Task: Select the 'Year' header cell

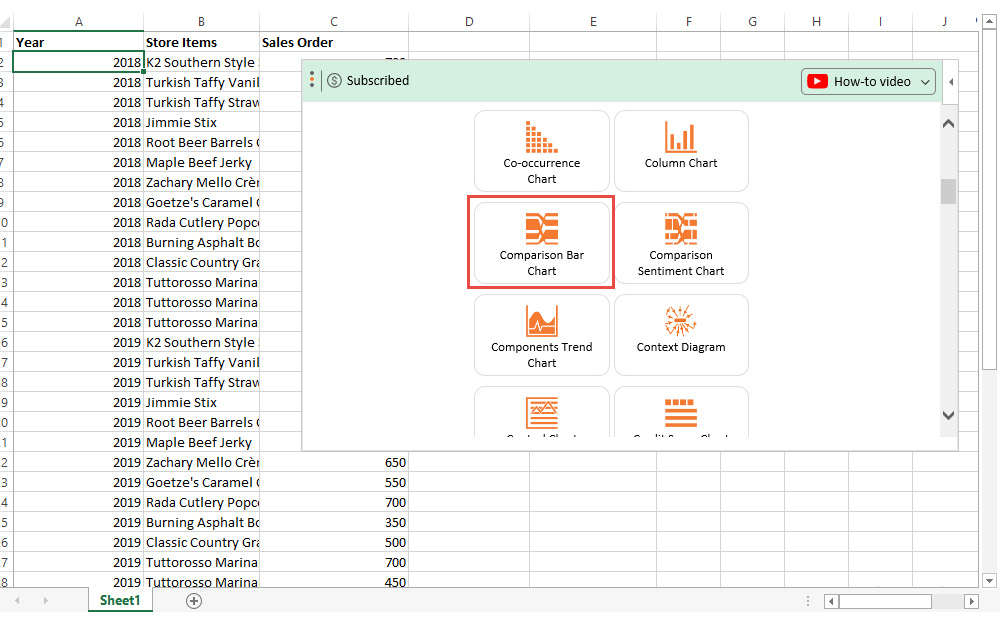Action: (x=78, y=42)
